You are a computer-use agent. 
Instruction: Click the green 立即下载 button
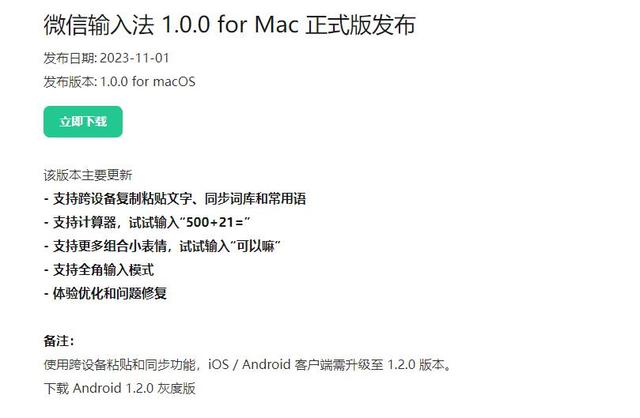[83, 122]
